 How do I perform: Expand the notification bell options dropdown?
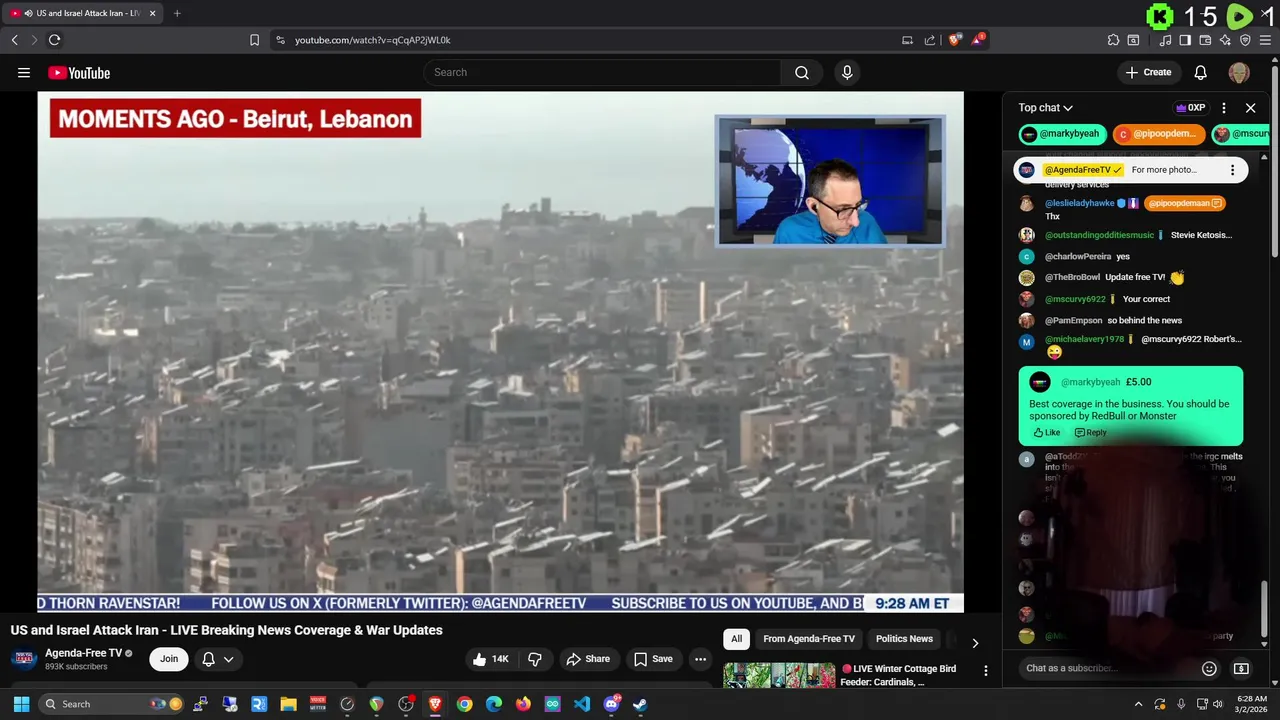click(228, 659)
